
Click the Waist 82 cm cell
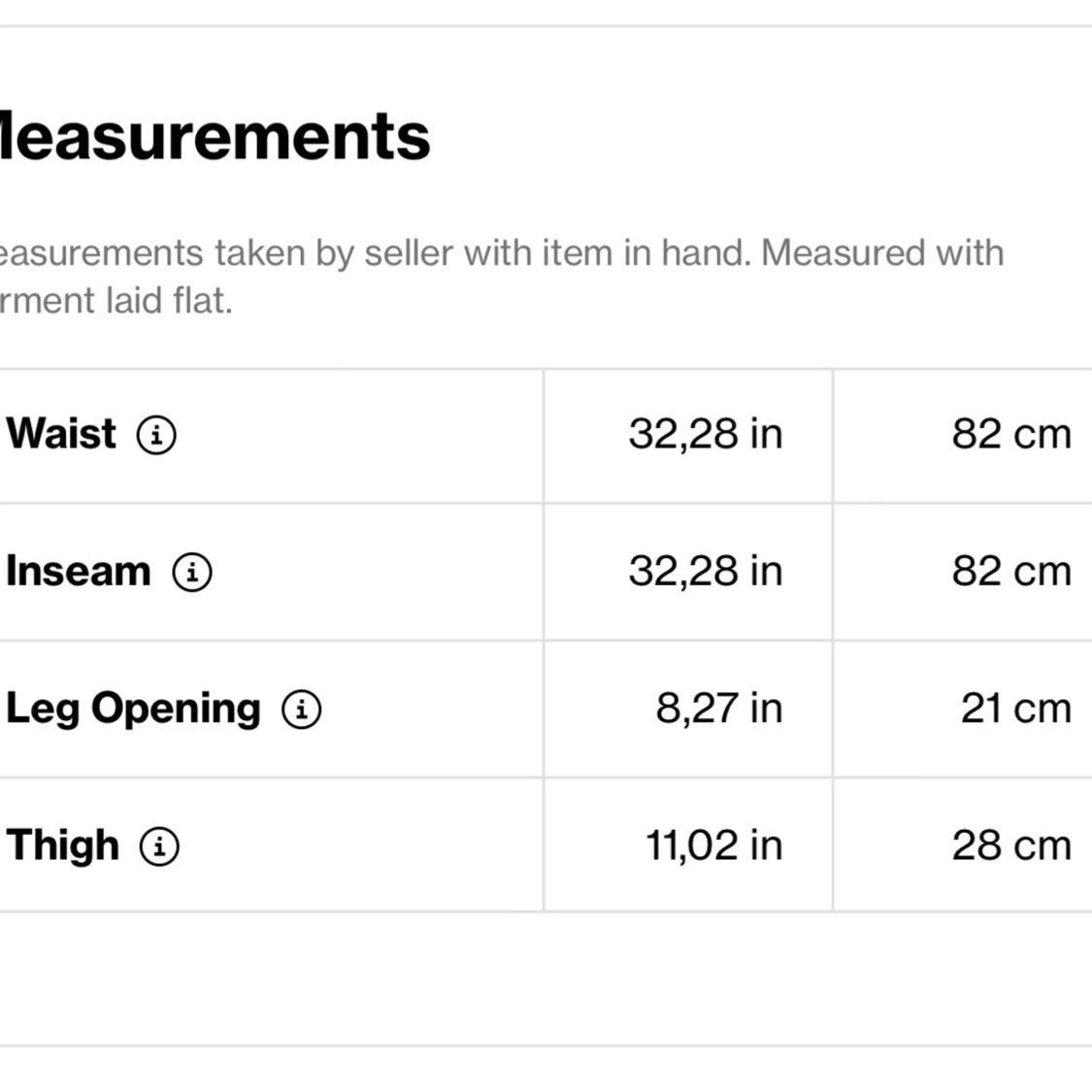[1010, 434]
